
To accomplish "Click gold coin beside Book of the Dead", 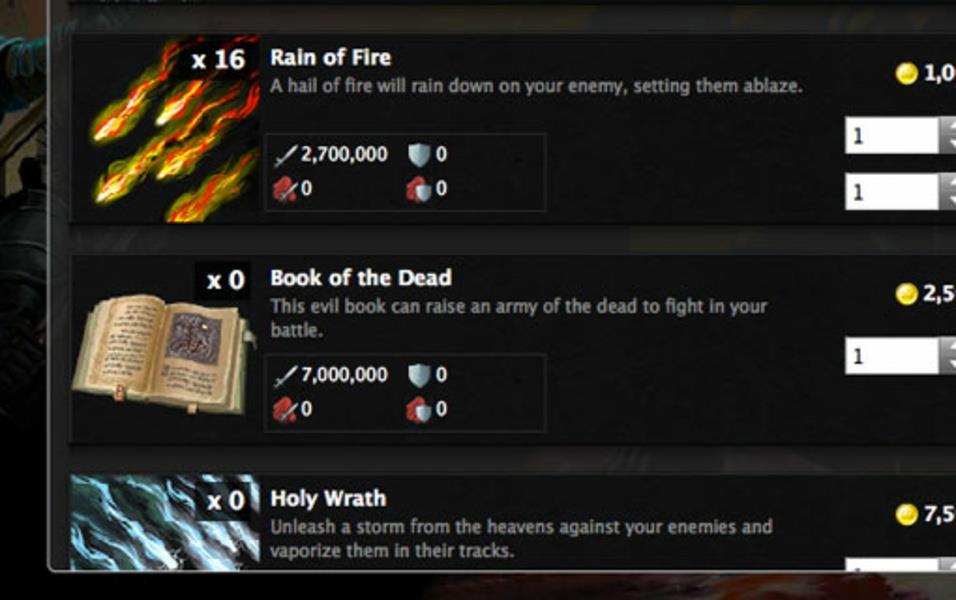I will click(907, 294).
